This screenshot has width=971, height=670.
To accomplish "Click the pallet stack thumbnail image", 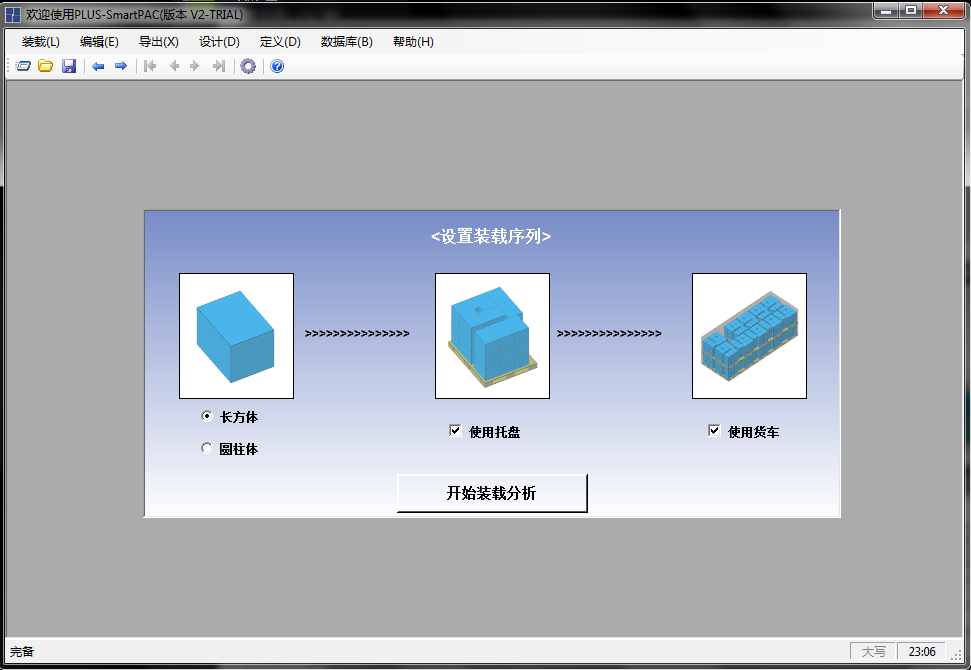I will coord(492,336).
